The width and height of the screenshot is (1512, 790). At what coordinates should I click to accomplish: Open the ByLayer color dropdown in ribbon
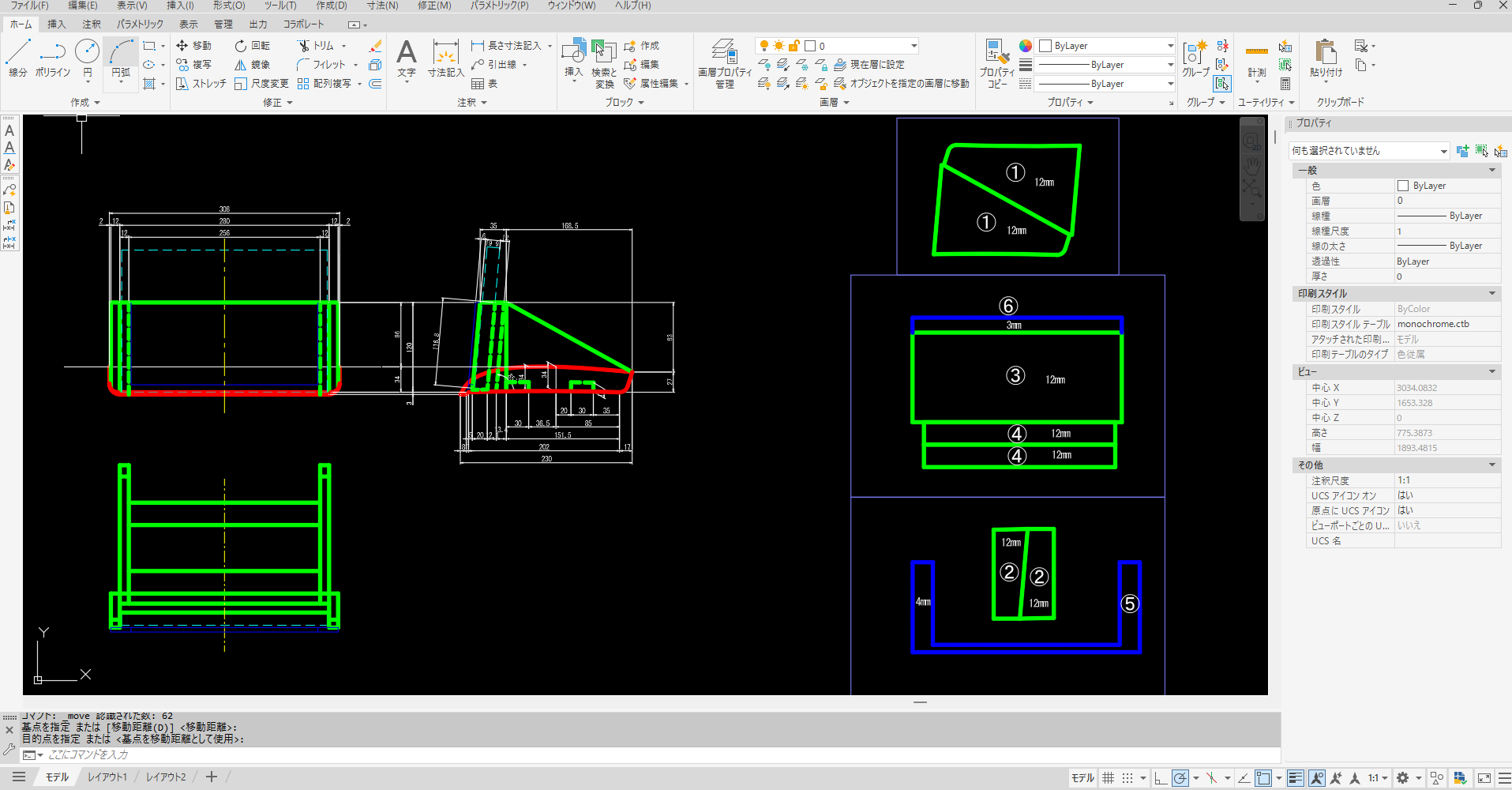[x=1106, y=46]
